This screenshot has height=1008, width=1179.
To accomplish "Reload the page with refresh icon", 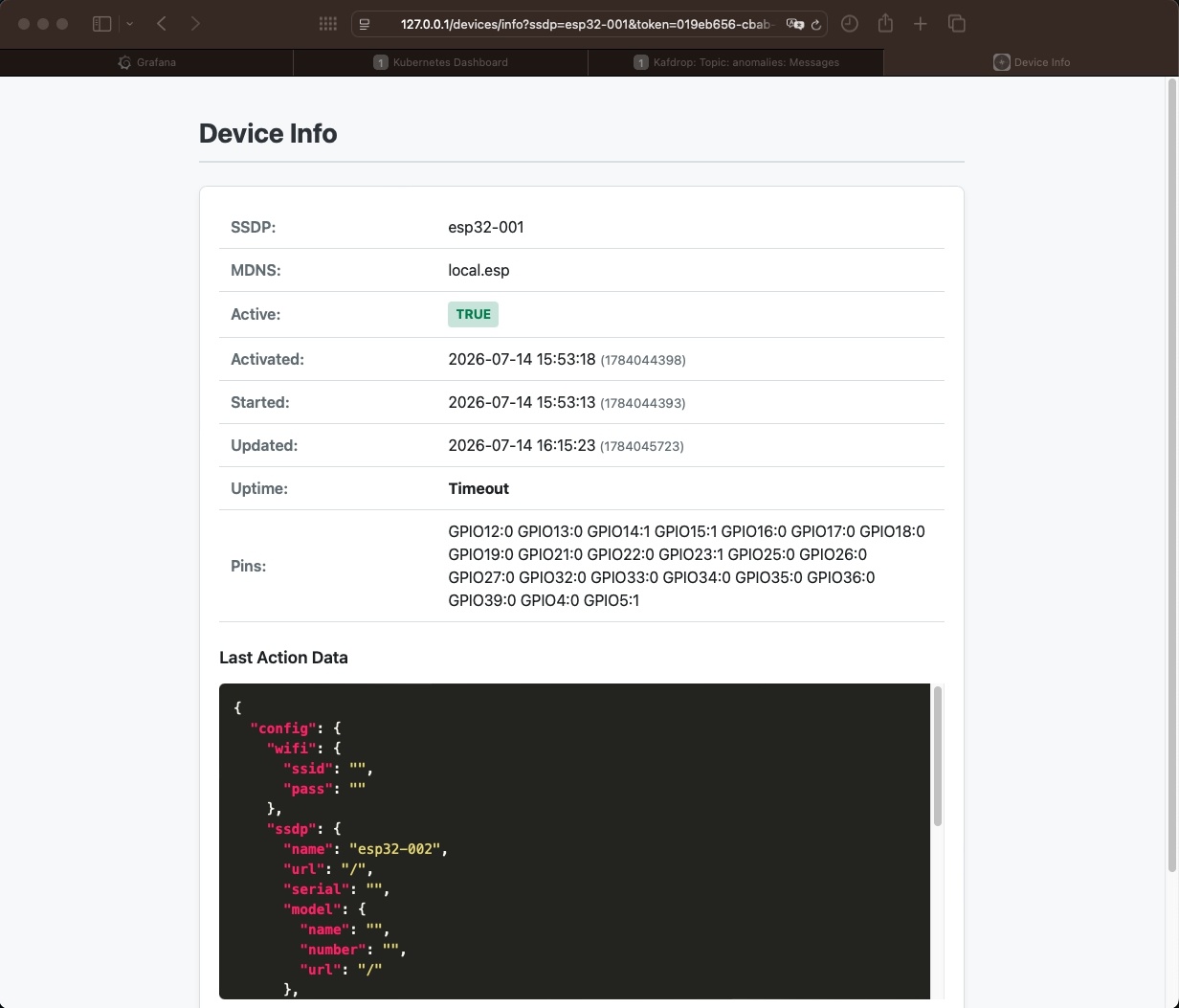I will (x=815, y=25).
